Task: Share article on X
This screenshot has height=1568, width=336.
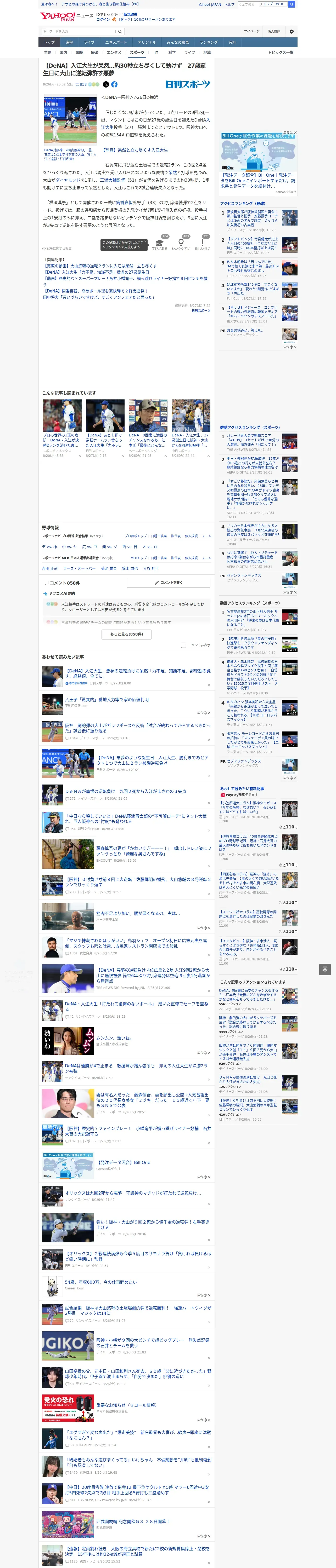Action: click(106, 85)
